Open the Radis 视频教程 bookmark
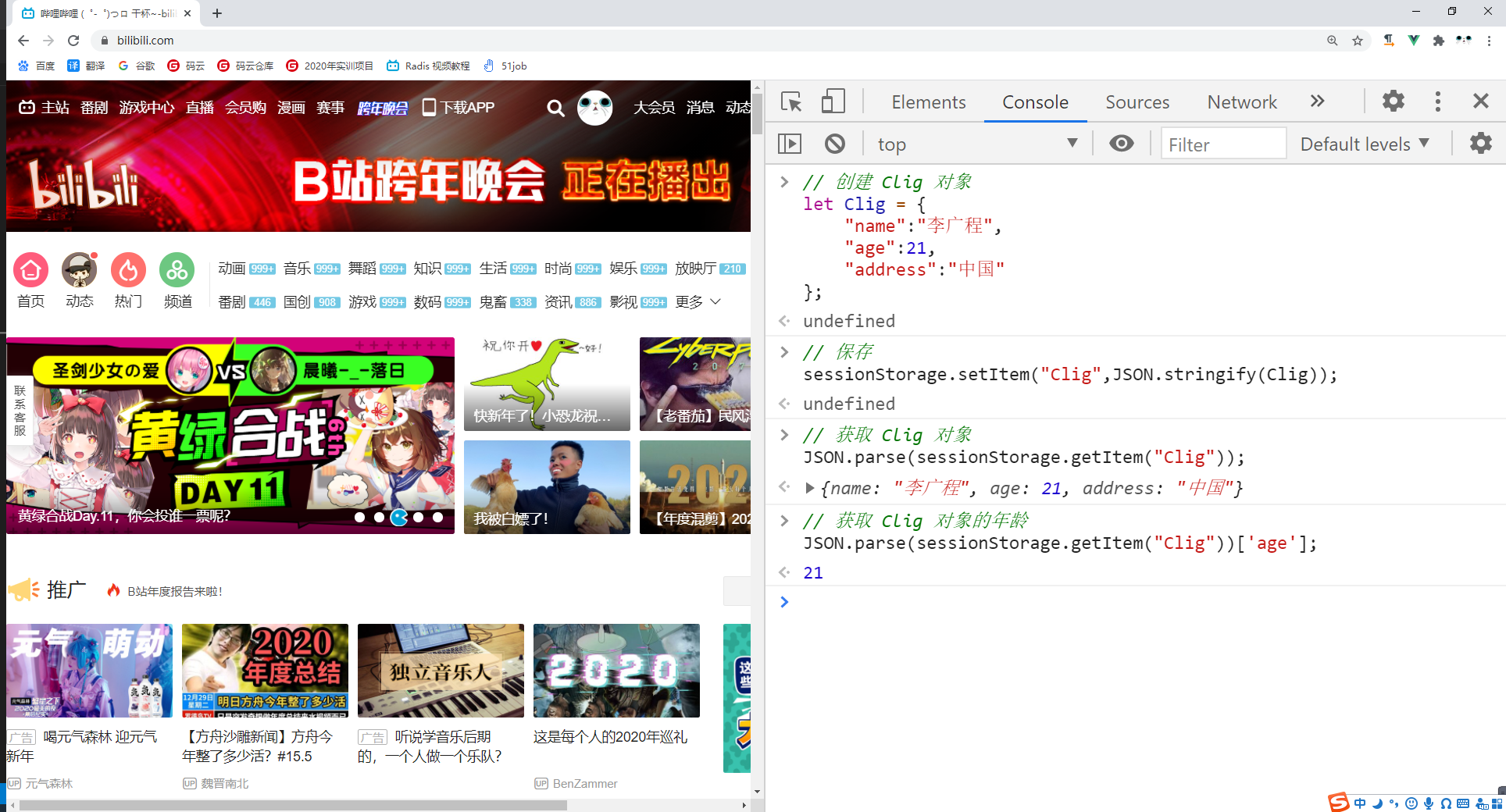 pos(428,66)
